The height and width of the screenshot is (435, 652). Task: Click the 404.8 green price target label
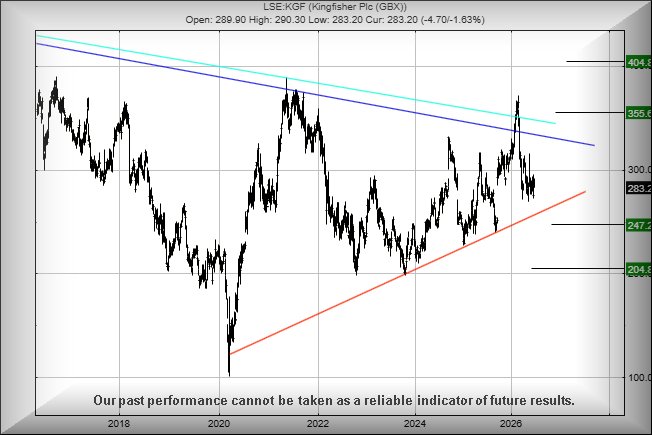pos(639,63)
